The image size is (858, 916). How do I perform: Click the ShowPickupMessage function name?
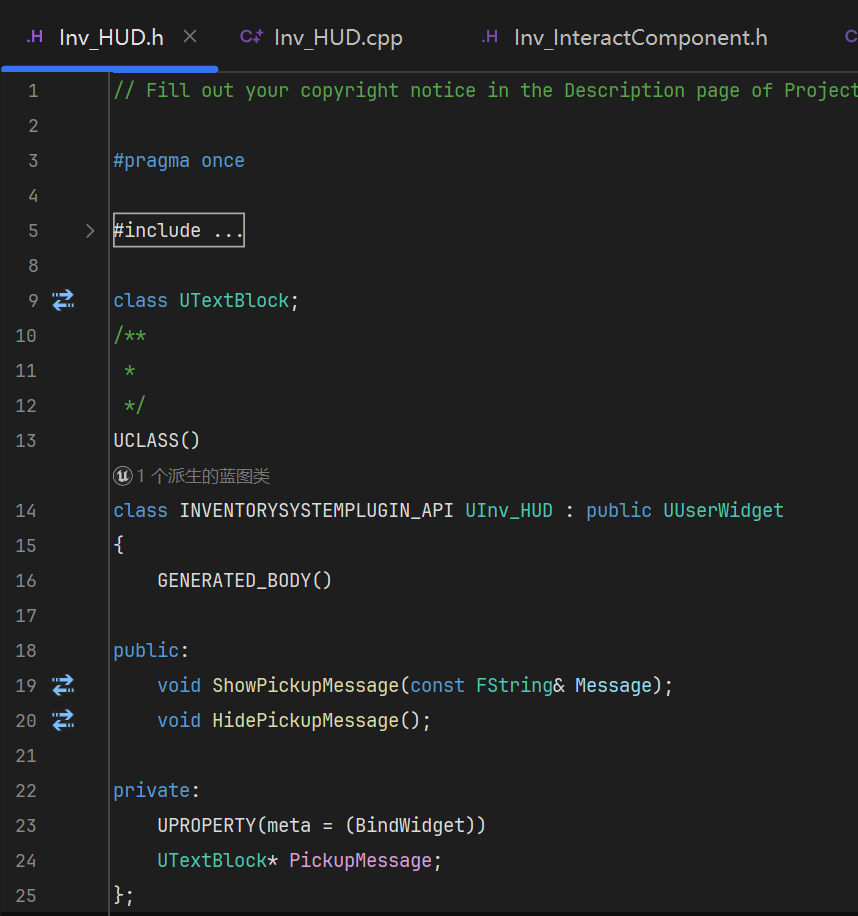point(305,685)
